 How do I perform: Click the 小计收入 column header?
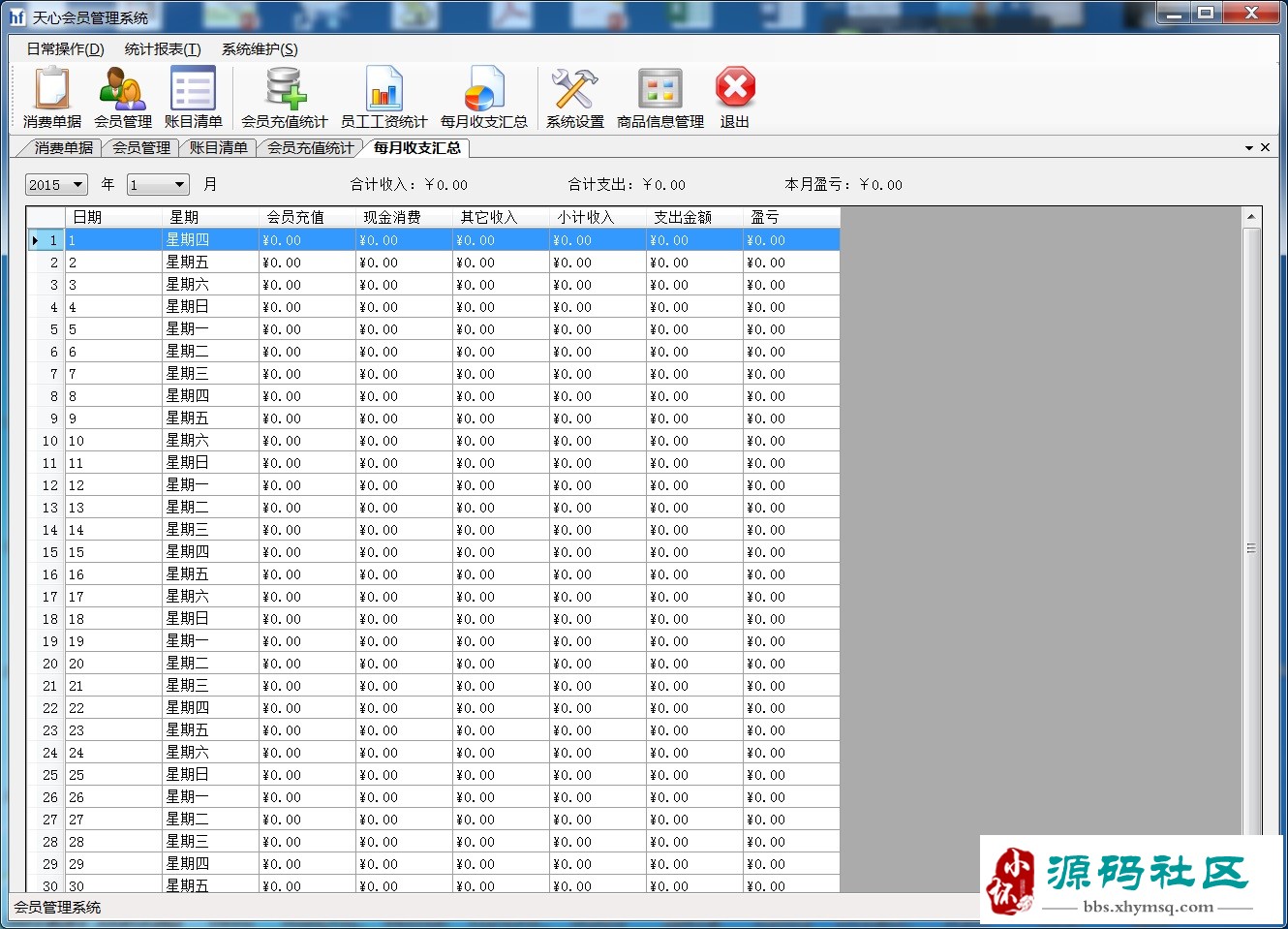pyautogui.click(x=598, y=217)
